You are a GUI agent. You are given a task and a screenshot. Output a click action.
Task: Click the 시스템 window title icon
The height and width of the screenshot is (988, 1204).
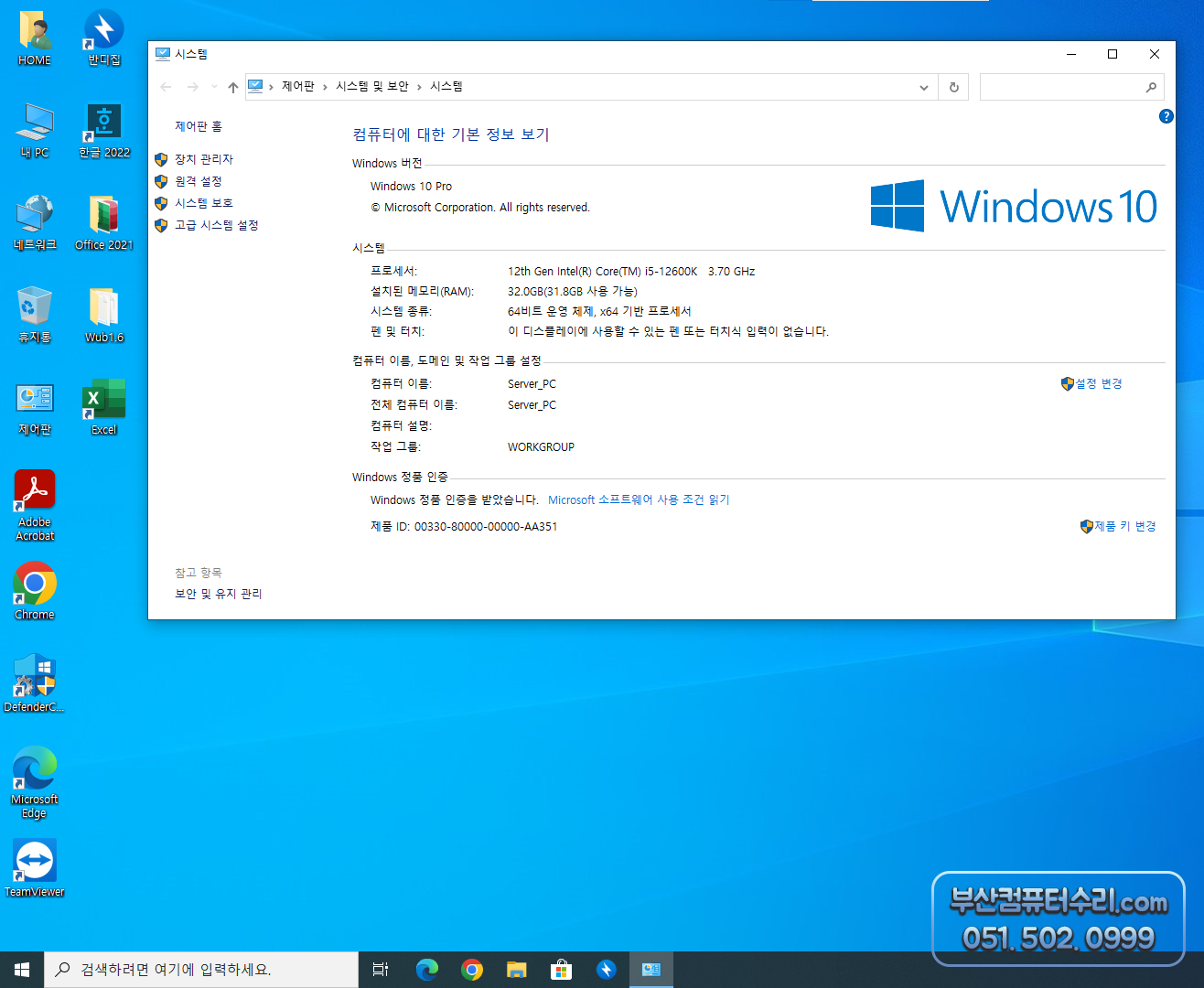coord(163,54)
